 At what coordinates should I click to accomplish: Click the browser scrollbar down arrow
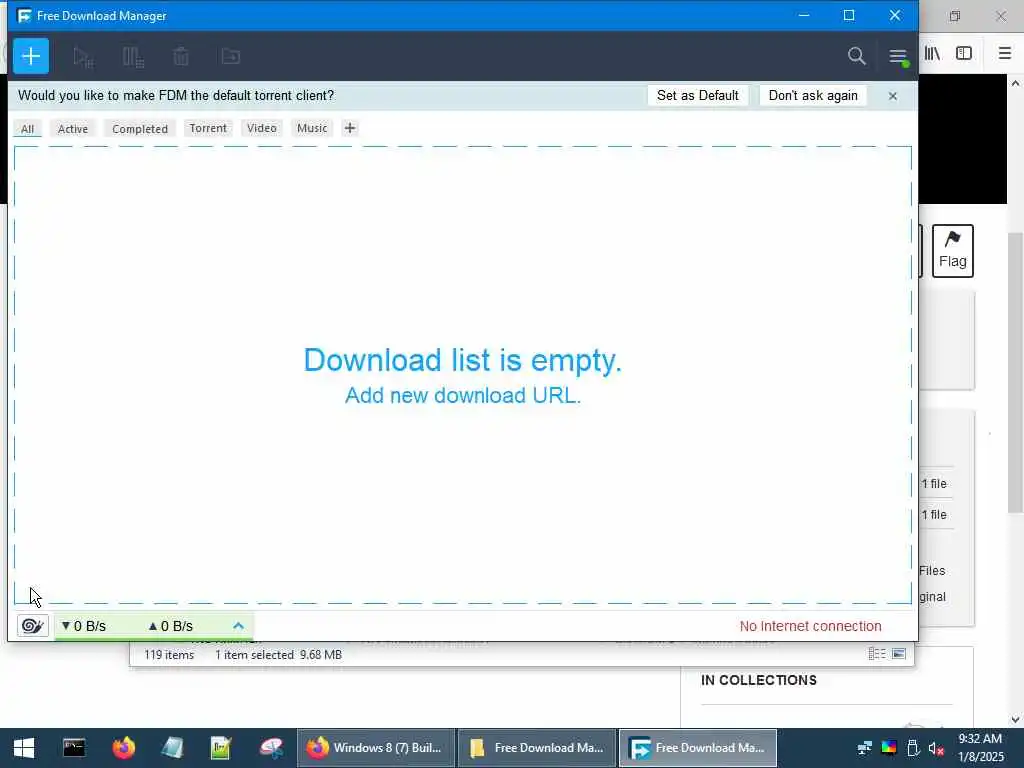click(x=1015, y=720)
